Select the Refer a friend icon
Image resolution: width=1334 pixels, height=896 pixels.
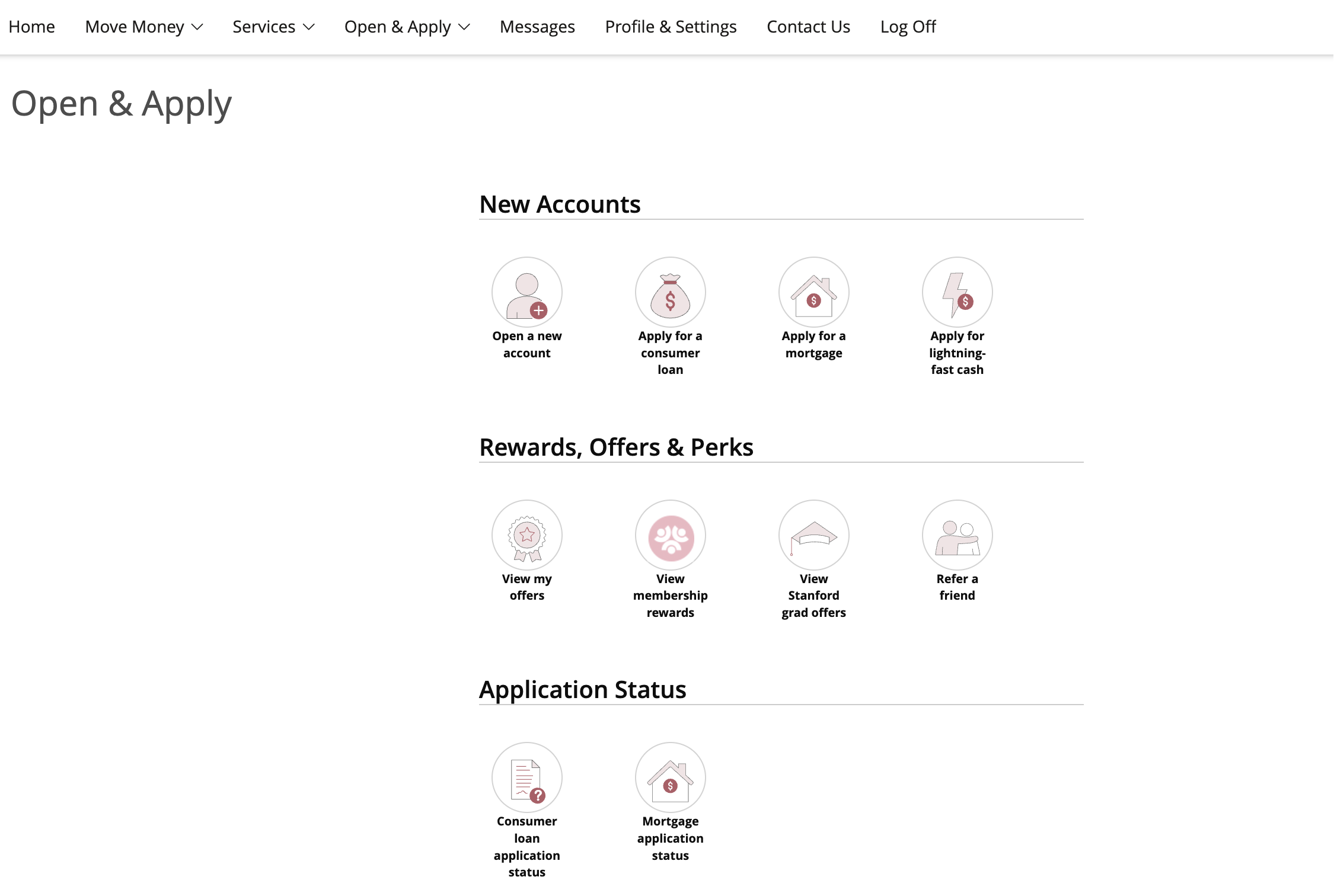[957, 535]
